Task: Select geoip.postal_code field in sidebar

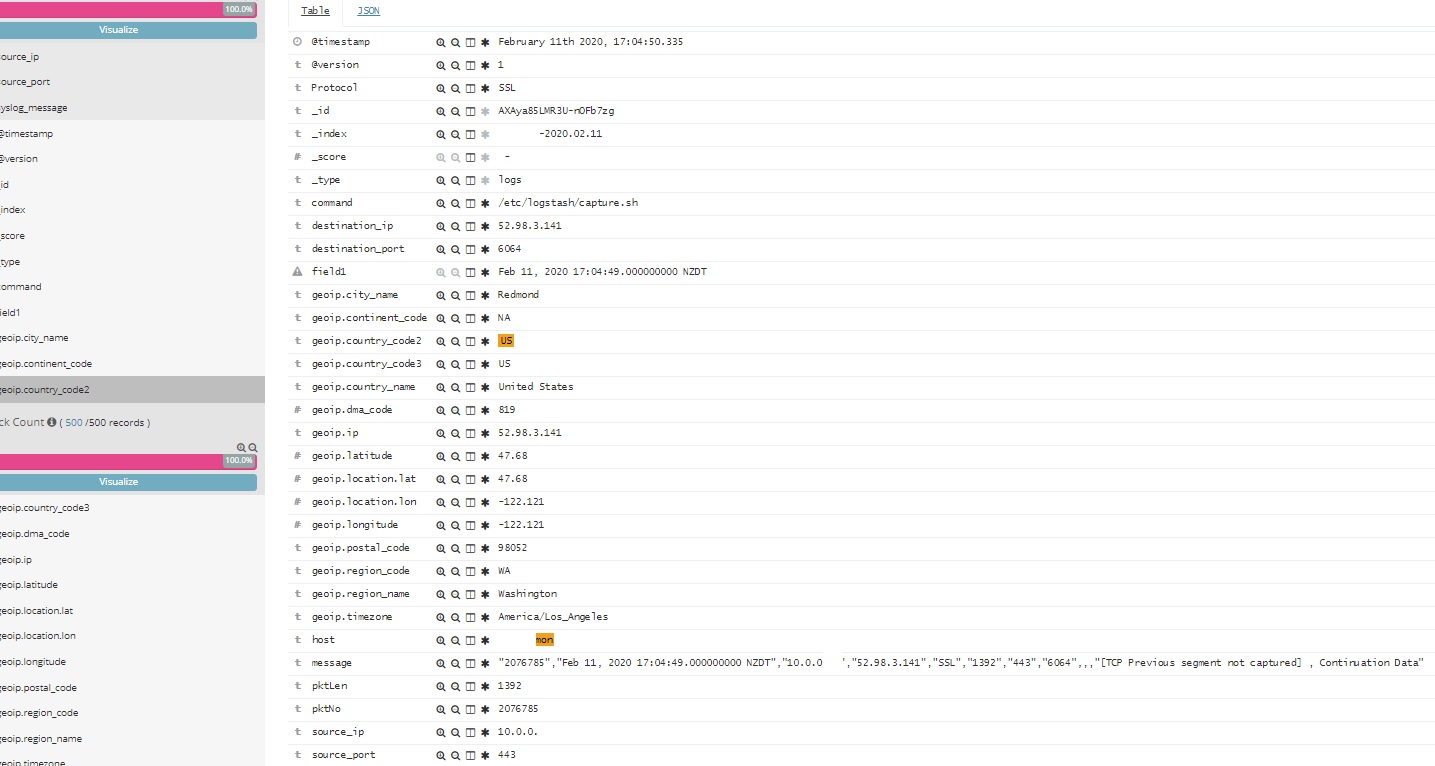Action: (40, 688)
